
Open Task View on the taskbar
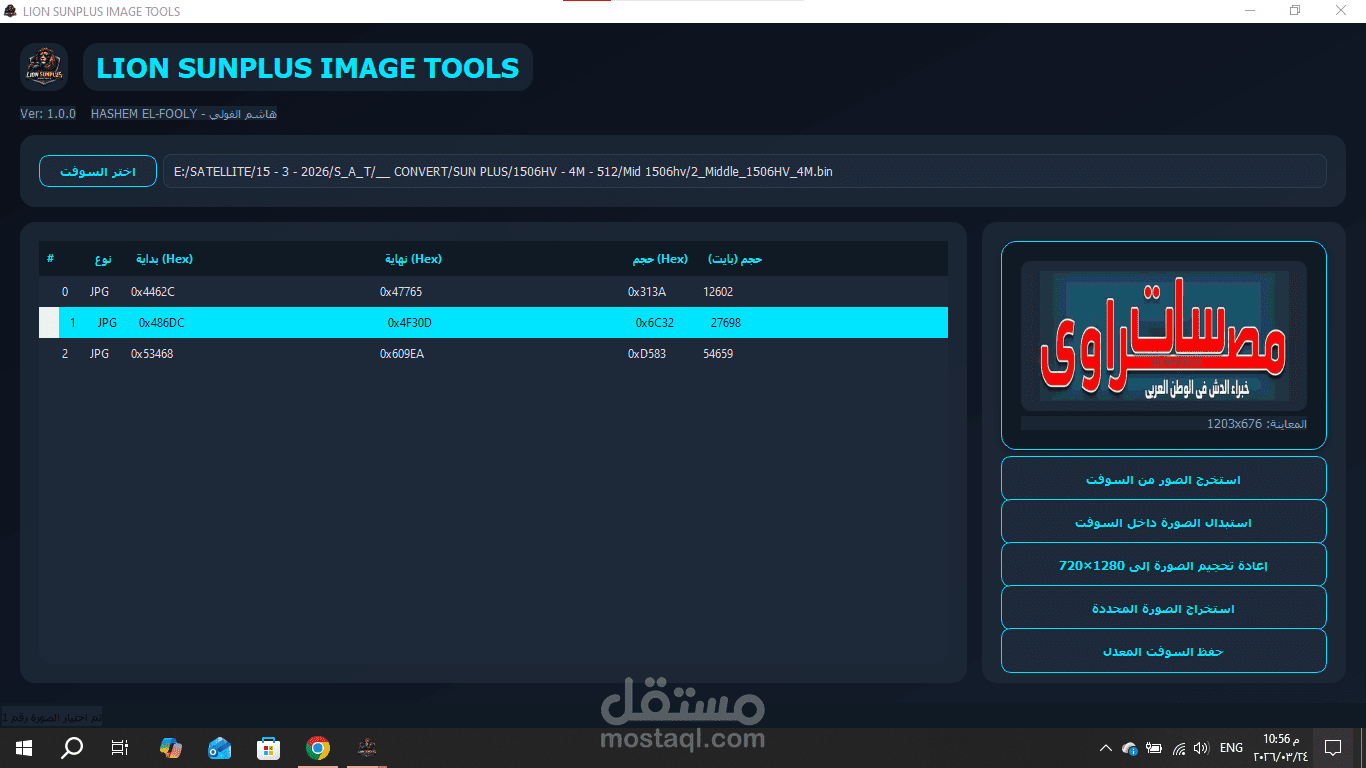pyautogui.click(x=120, y=747)
